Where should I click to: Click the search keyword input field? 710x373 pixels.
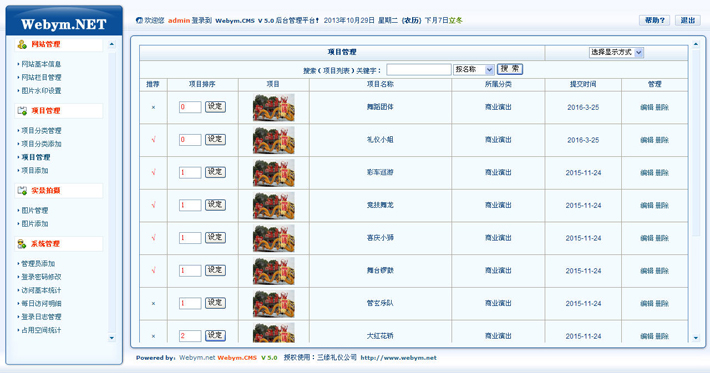click(x=419, y=69)
